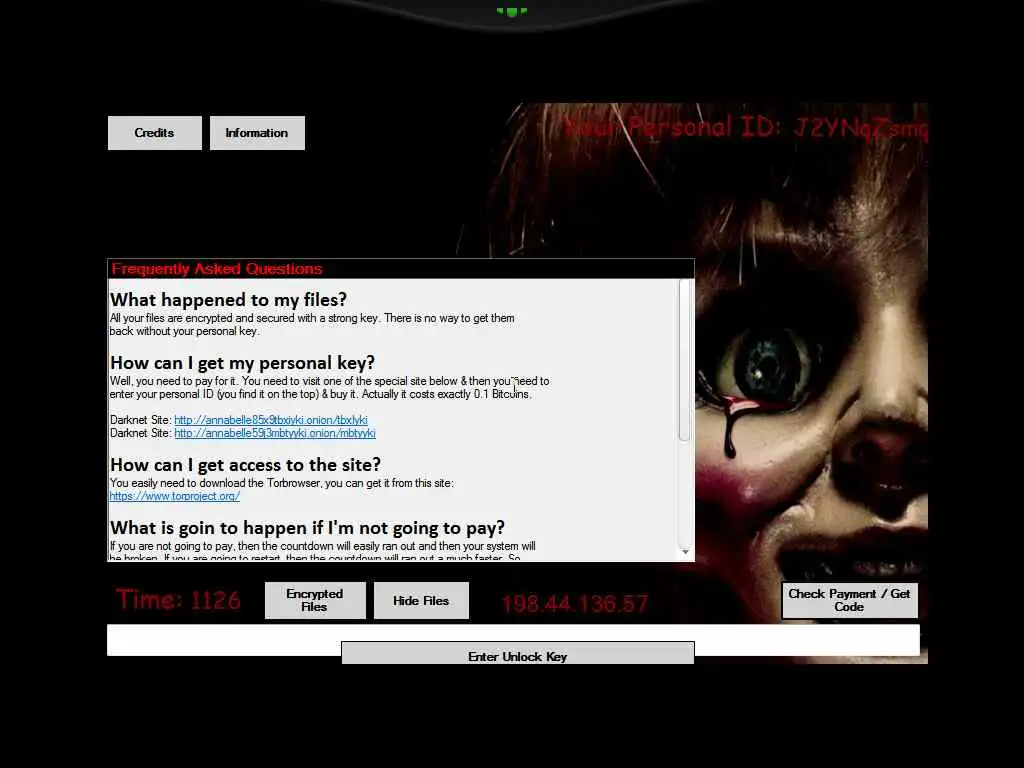This screenshot has height=768, width=1024.
Task: Click the IP address 198.44.136.57
Action: pos(575,603)
